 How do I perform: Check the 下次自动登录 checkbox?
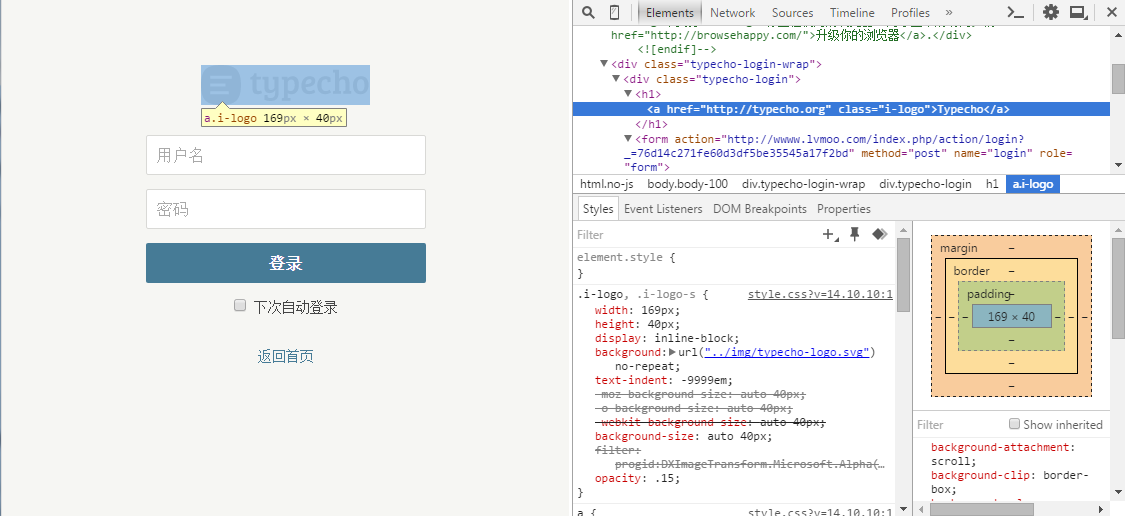coord(240,306)
